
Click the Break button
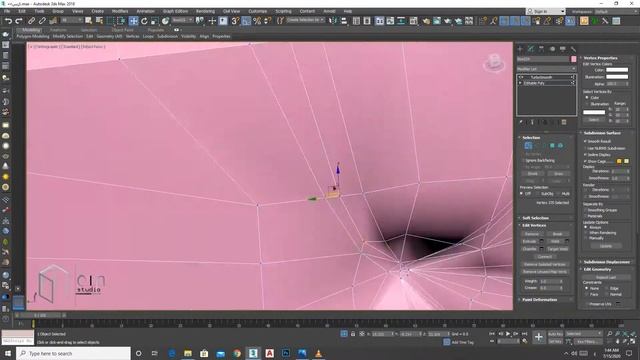558,234
